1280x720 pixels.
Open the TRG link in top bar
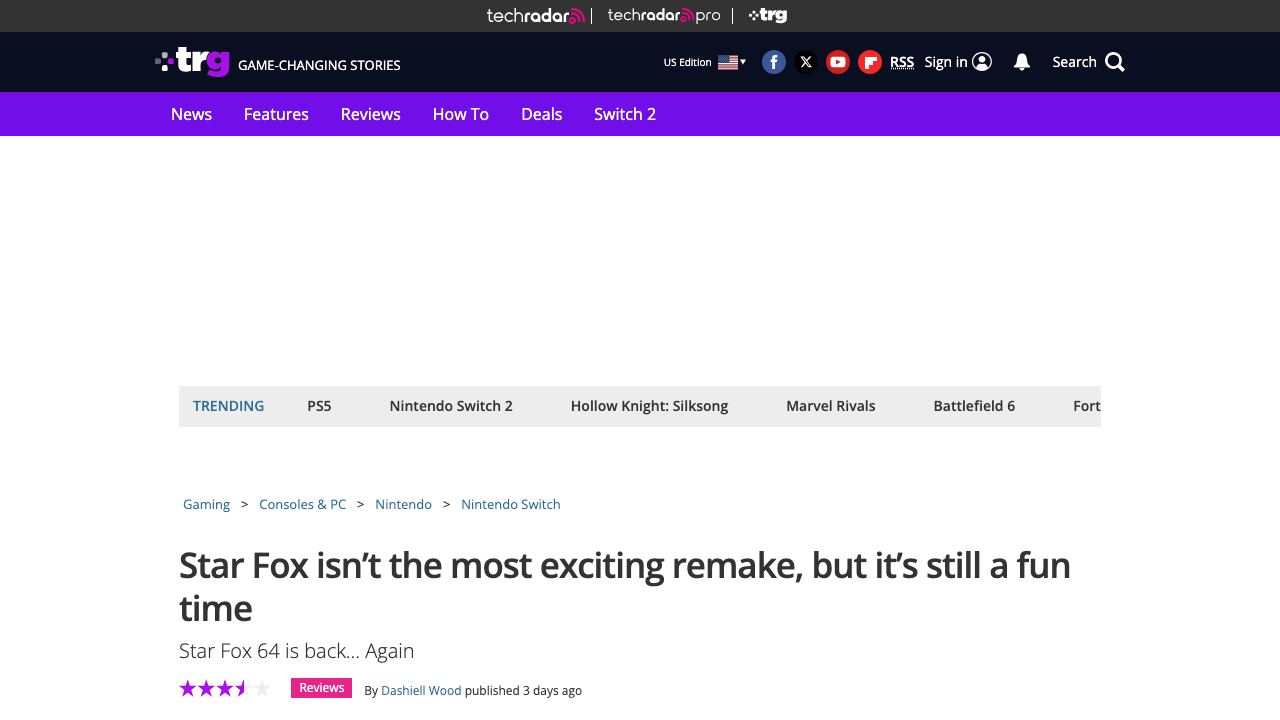(768, 15)
